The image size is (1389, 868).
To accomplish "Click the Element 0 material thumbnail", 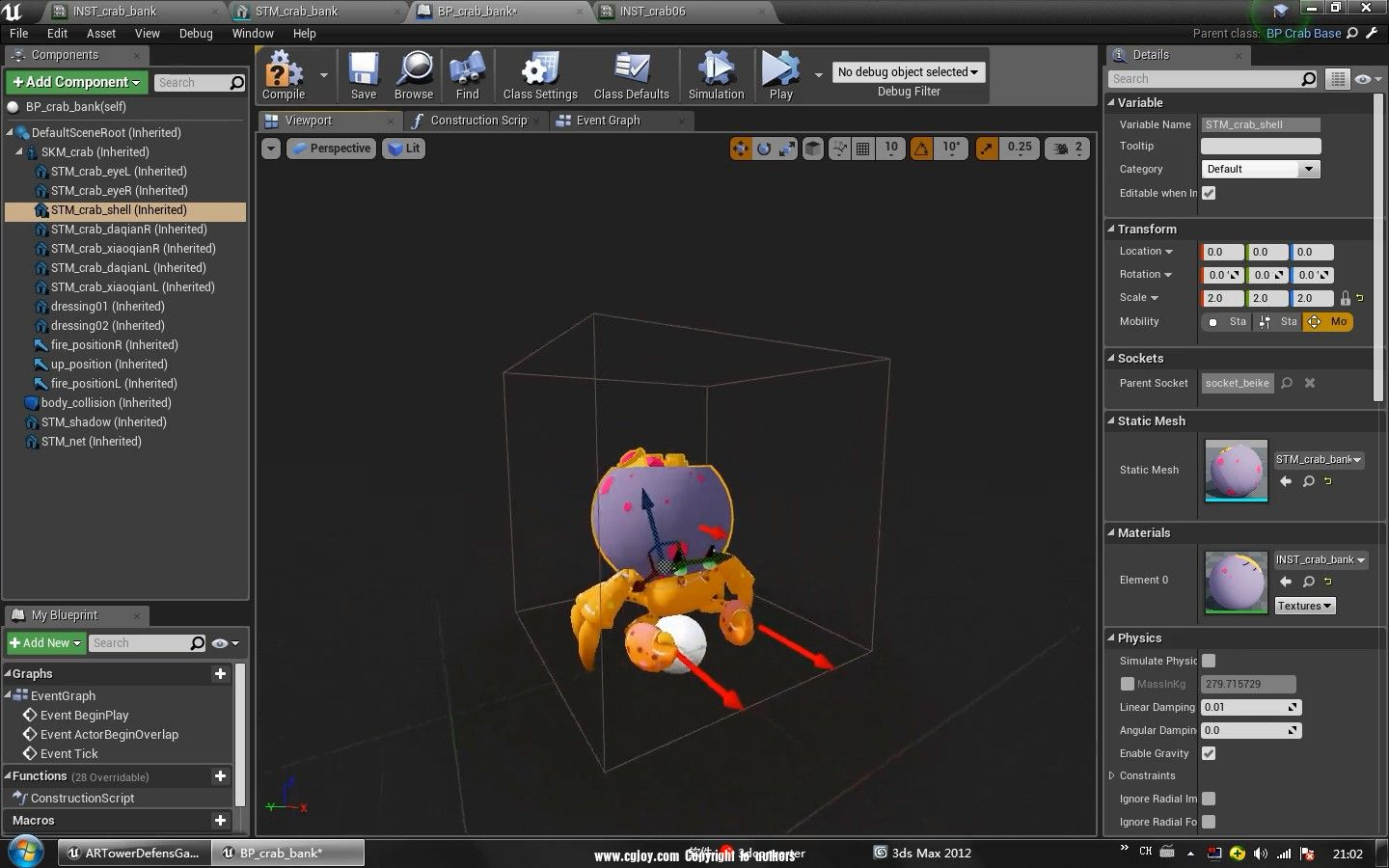I will 1237,583.
